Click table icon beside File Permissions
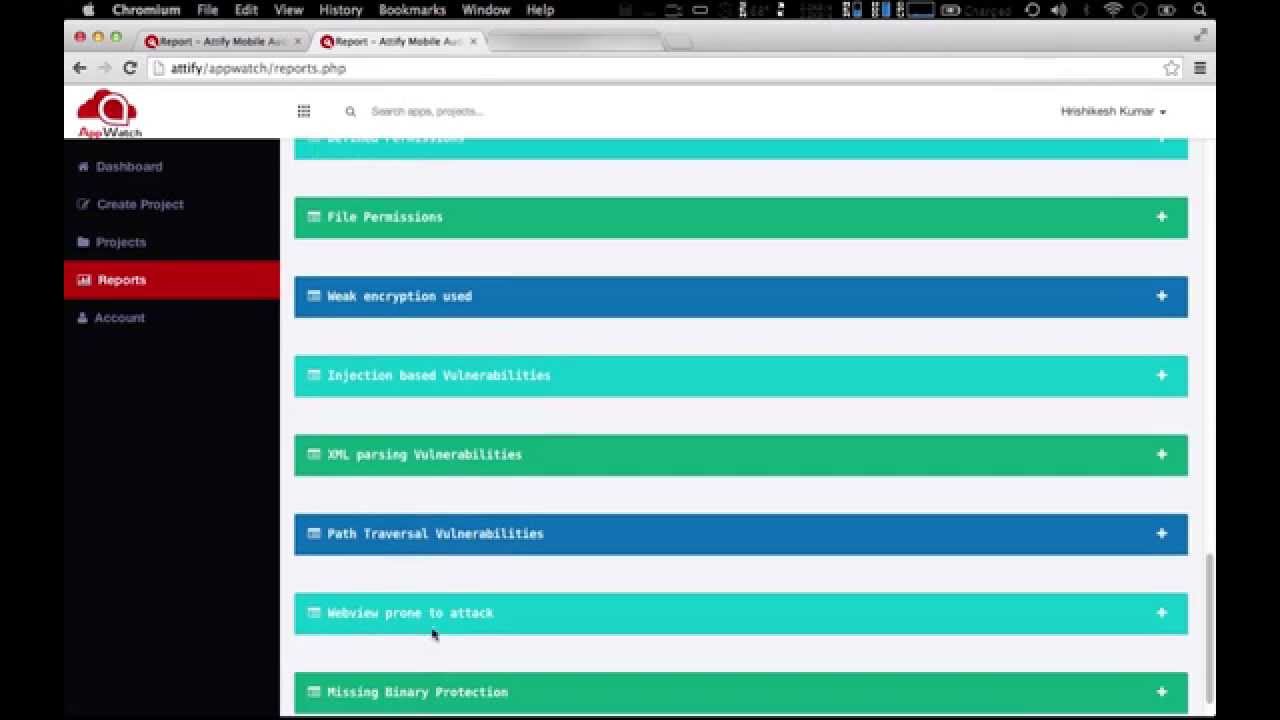This screenshot has height=720, width=1280. pyautogui.click(x=314, y=217)
